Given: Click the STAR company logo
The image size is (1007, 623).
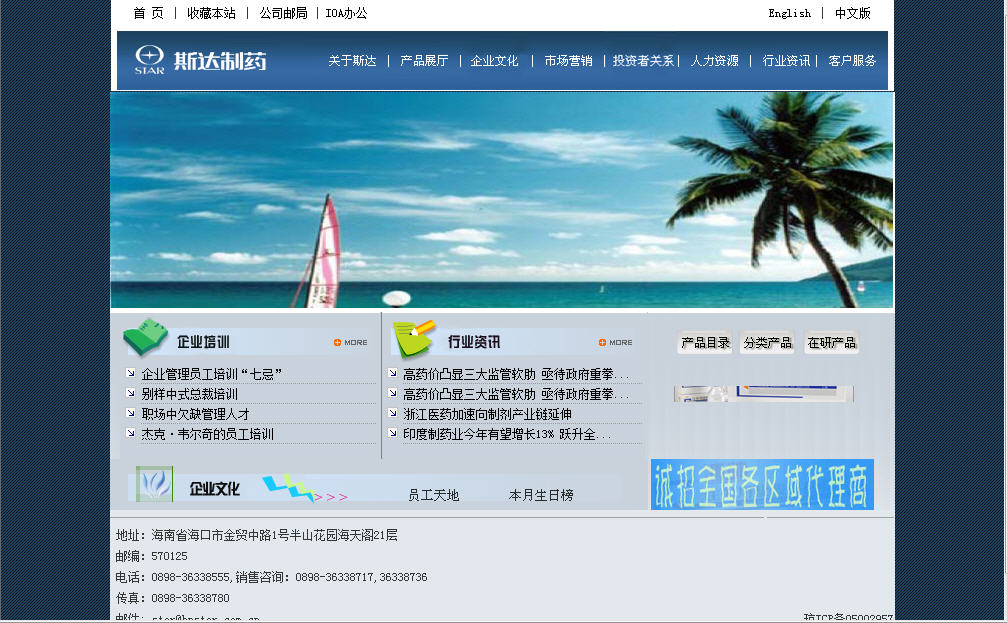Looking at the screenshot, I should tap(150, 60).
